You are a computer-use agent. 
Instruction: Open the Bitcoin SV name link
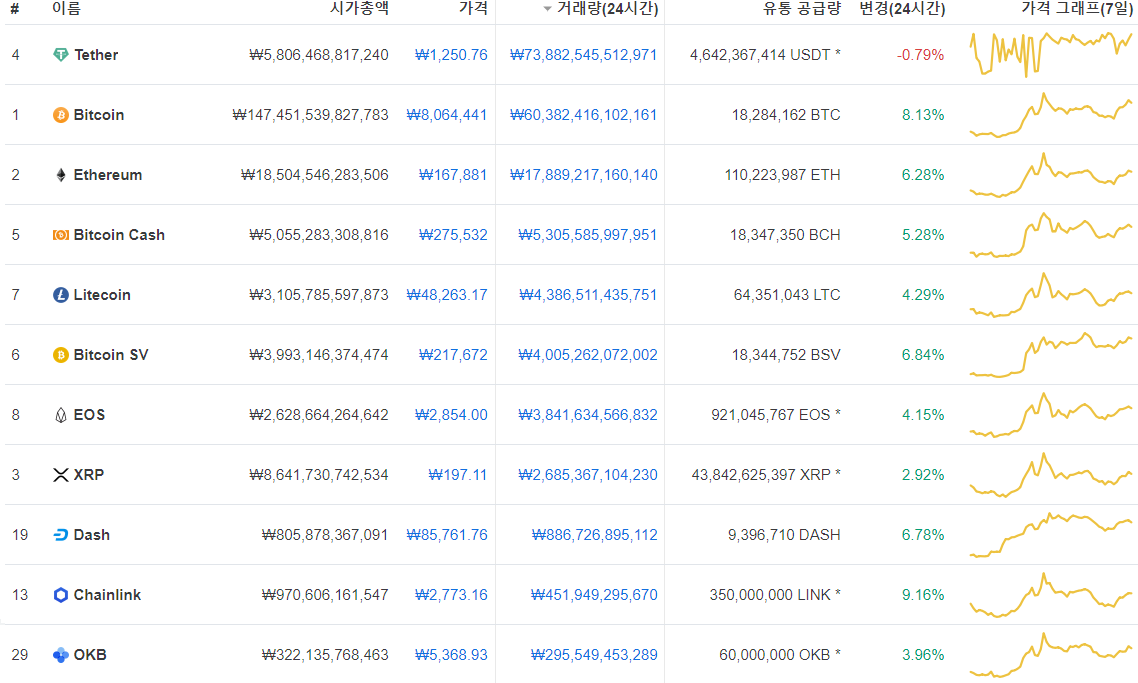point(111,355)
